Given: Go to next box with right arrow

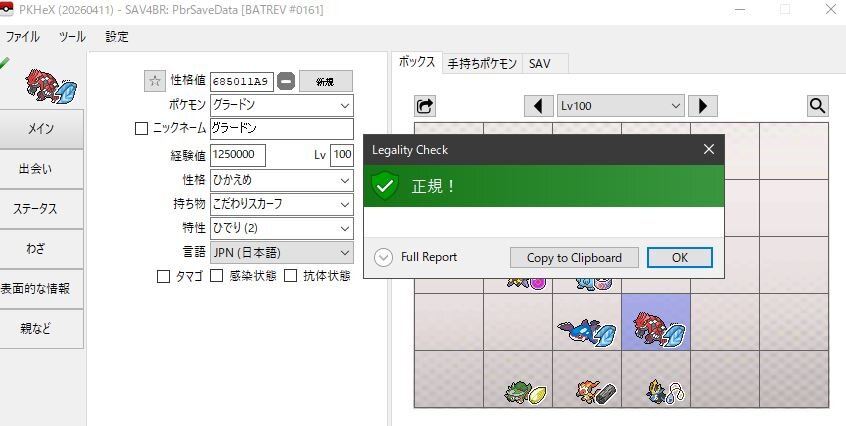Looking at the screenshot, I should click(702, 106).
